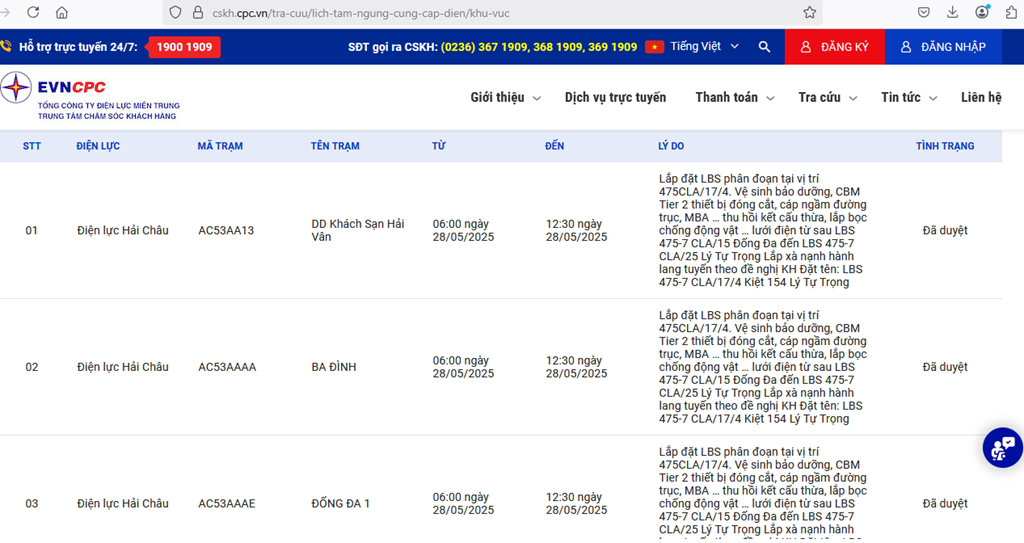Expand the Tra cứu menu
Screen dimensions: 1024x543
pyautogui.click(x=827, y=98)
